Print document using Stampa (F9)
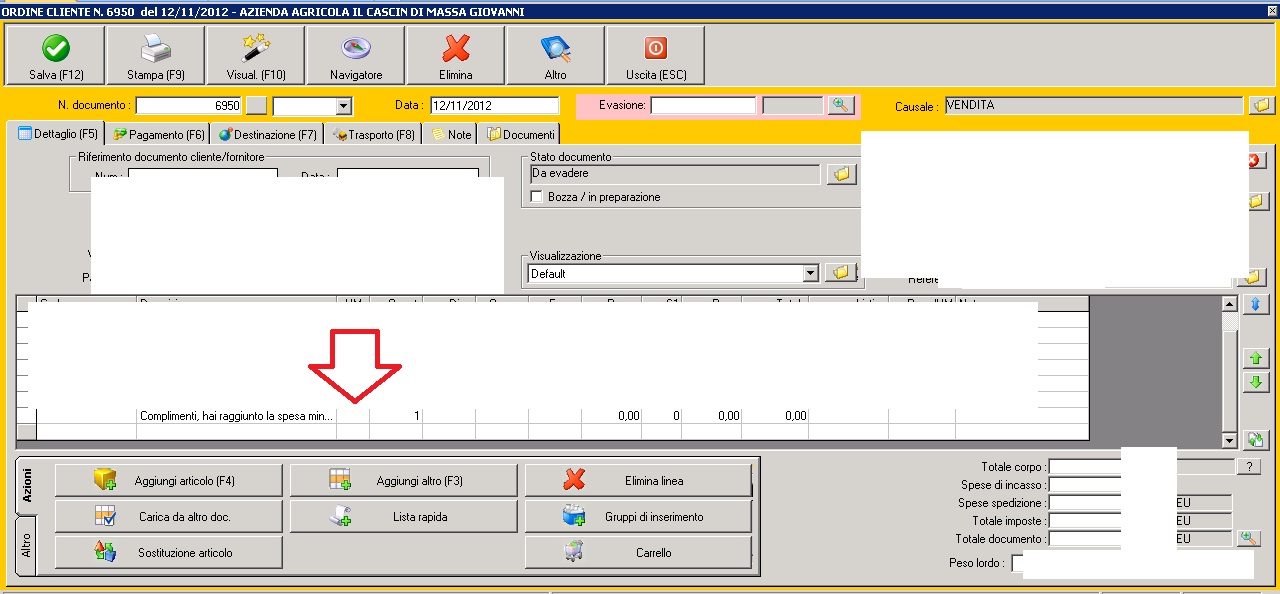 click(156, 56)
